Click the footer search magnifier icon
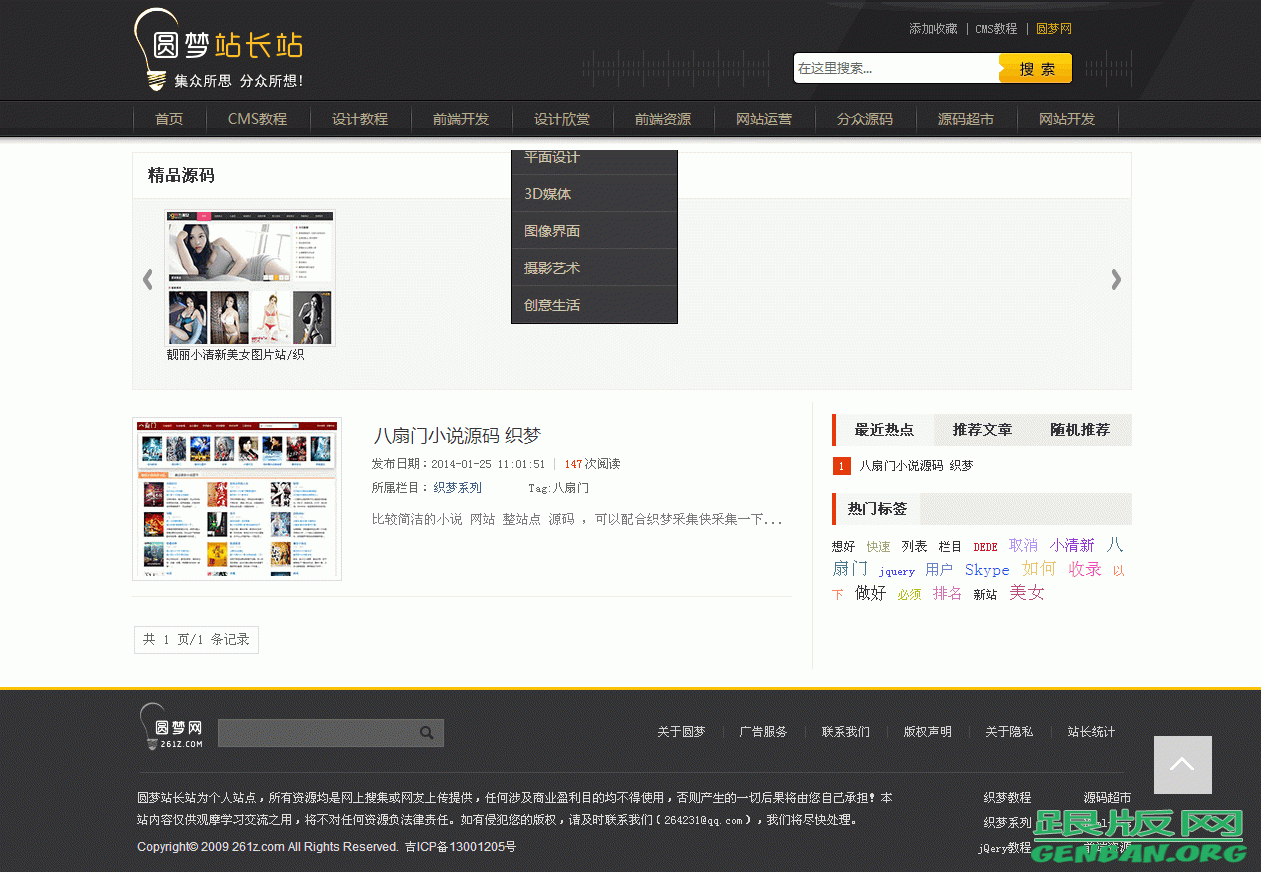This screenshot has width=1261, height=873. (427, 733)
